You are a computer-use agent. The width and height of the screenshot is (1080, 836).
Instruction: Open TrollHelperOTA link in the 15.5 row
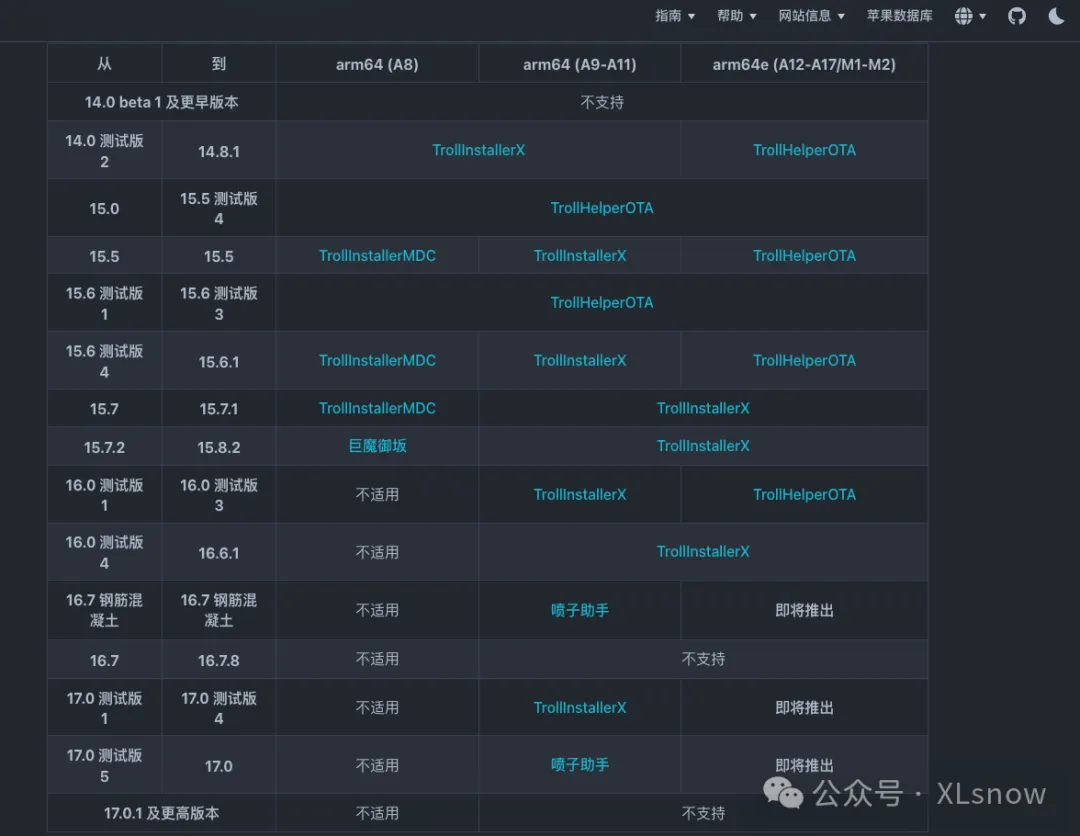pyautogui.click(x=804, y=255)
